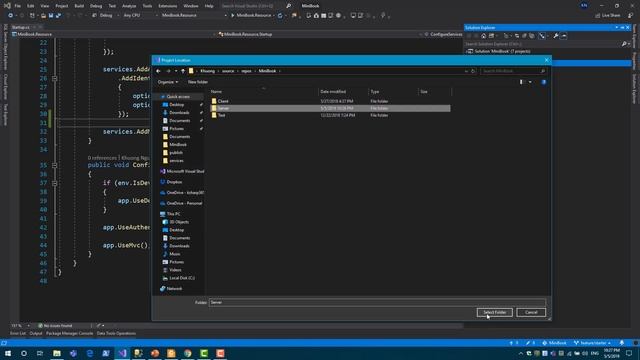Open Quick access in navigation pane

point(178,97)
